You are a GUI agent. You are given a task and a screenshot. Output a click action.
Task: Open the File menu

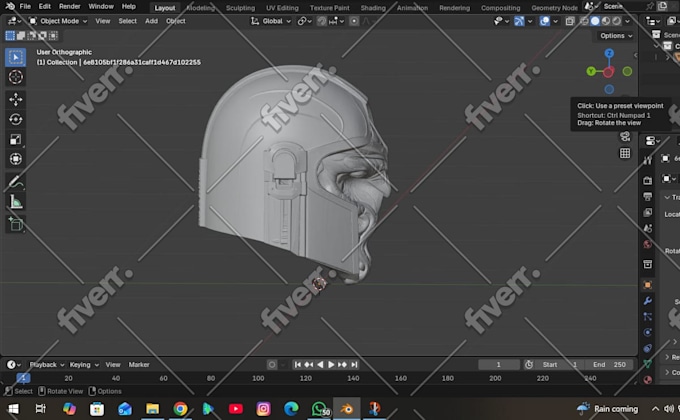25,7
